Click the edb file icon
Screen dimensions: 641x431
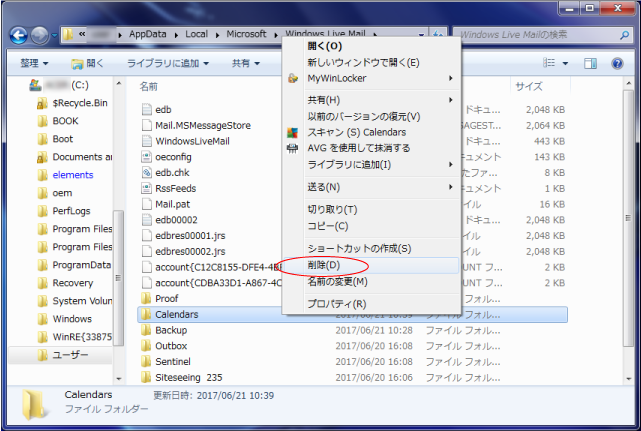coord(146,110)
